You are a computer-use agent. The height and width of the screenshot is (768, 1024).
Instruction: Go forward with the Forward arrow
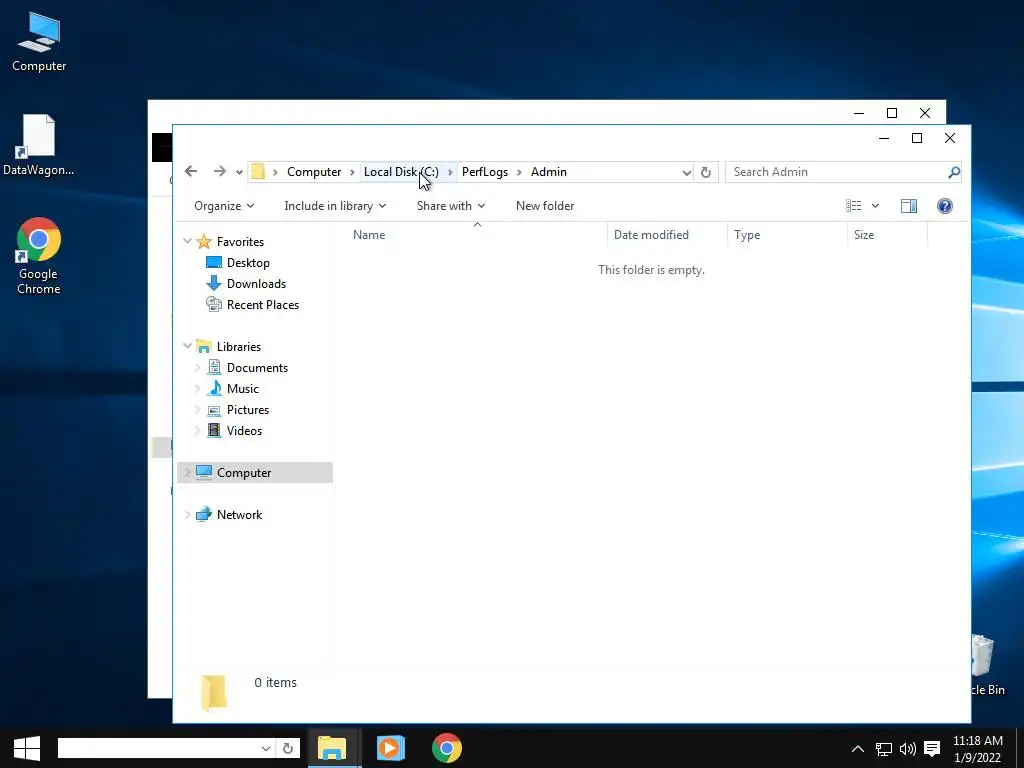[x=219, y=171]
